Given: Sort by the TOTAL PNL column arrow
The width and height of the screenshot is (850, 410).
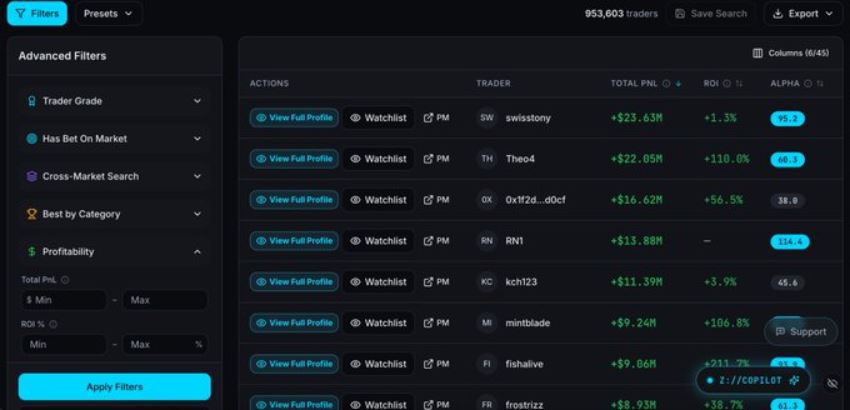Looking at the screenshot, I should [x=678, y=84].
